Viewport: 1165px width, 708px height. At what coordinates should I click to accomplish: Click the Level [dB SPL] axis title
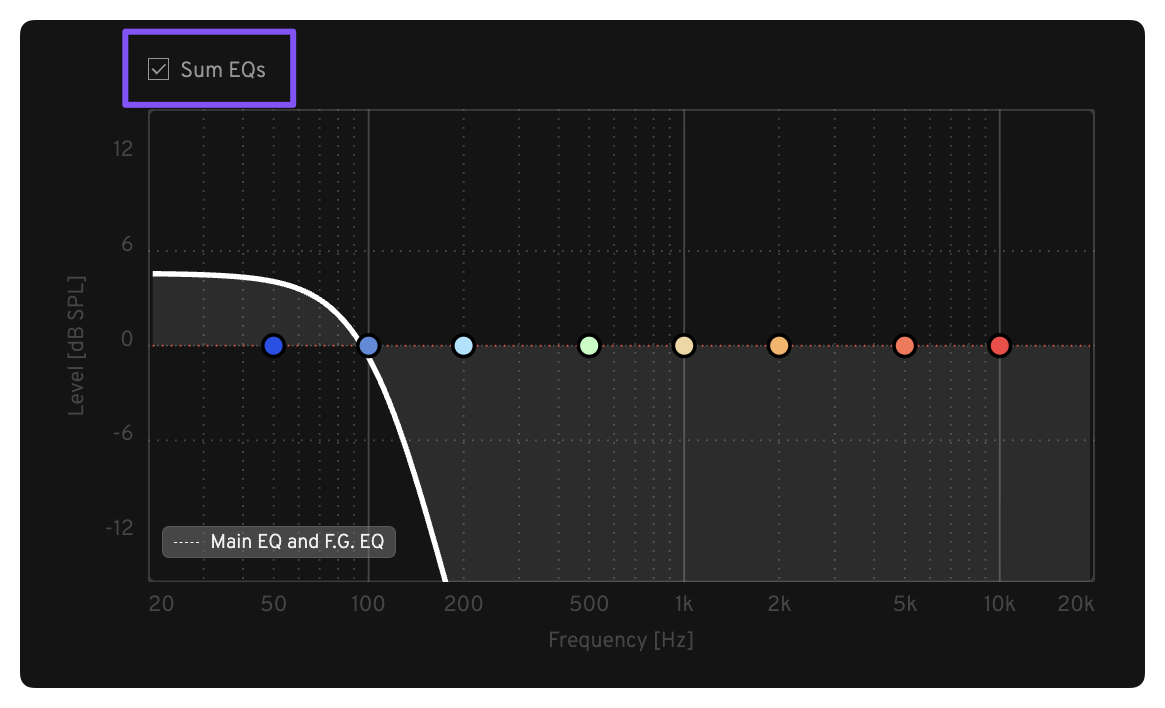[76, 343]
